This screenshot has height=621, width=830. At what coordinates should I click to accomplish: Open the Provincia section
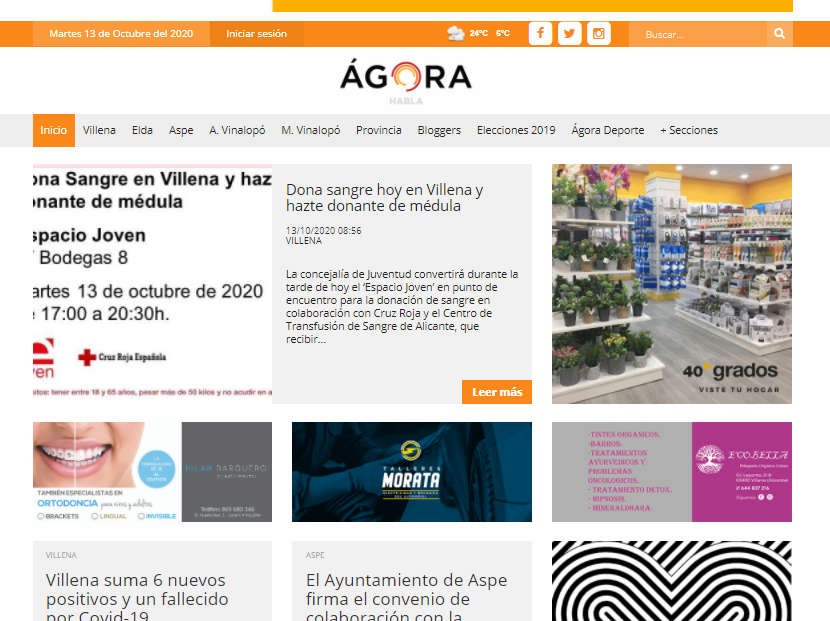tap(378, 130)
